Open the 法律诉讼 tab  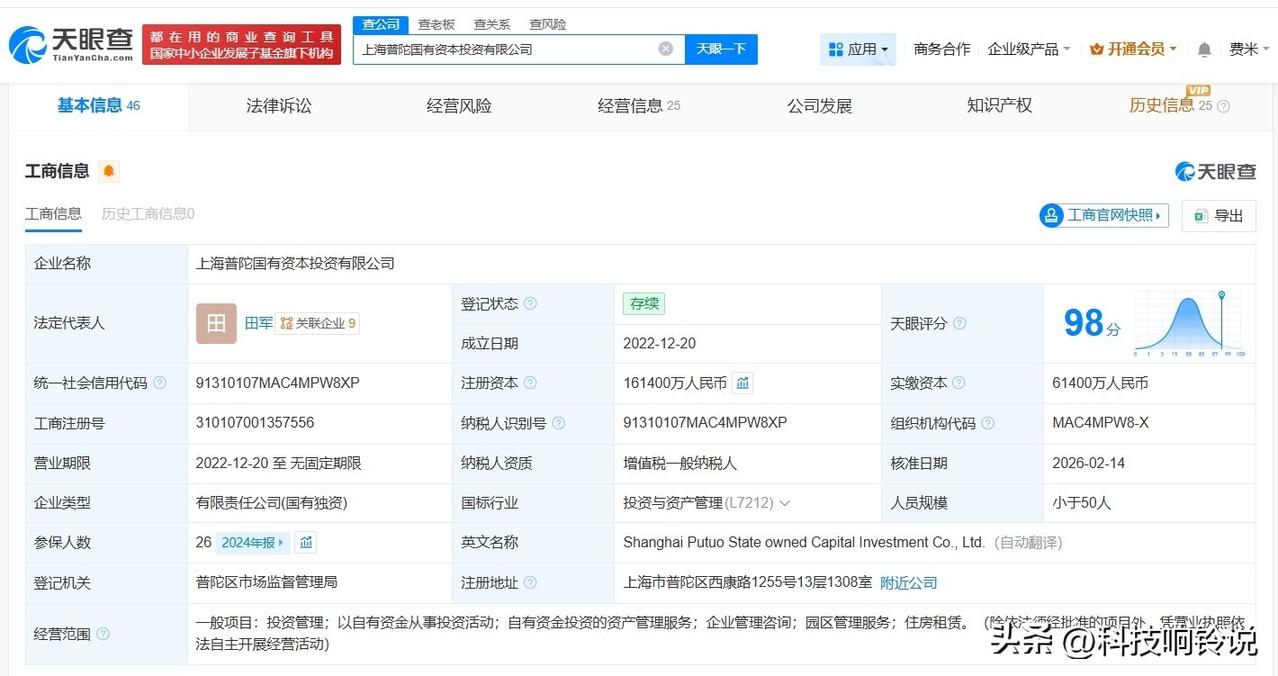pos(279,105)
